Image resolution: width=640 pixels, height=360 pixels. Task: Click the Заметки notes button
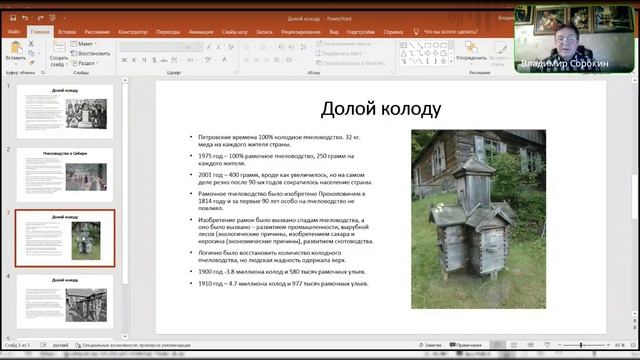[430, 345]
